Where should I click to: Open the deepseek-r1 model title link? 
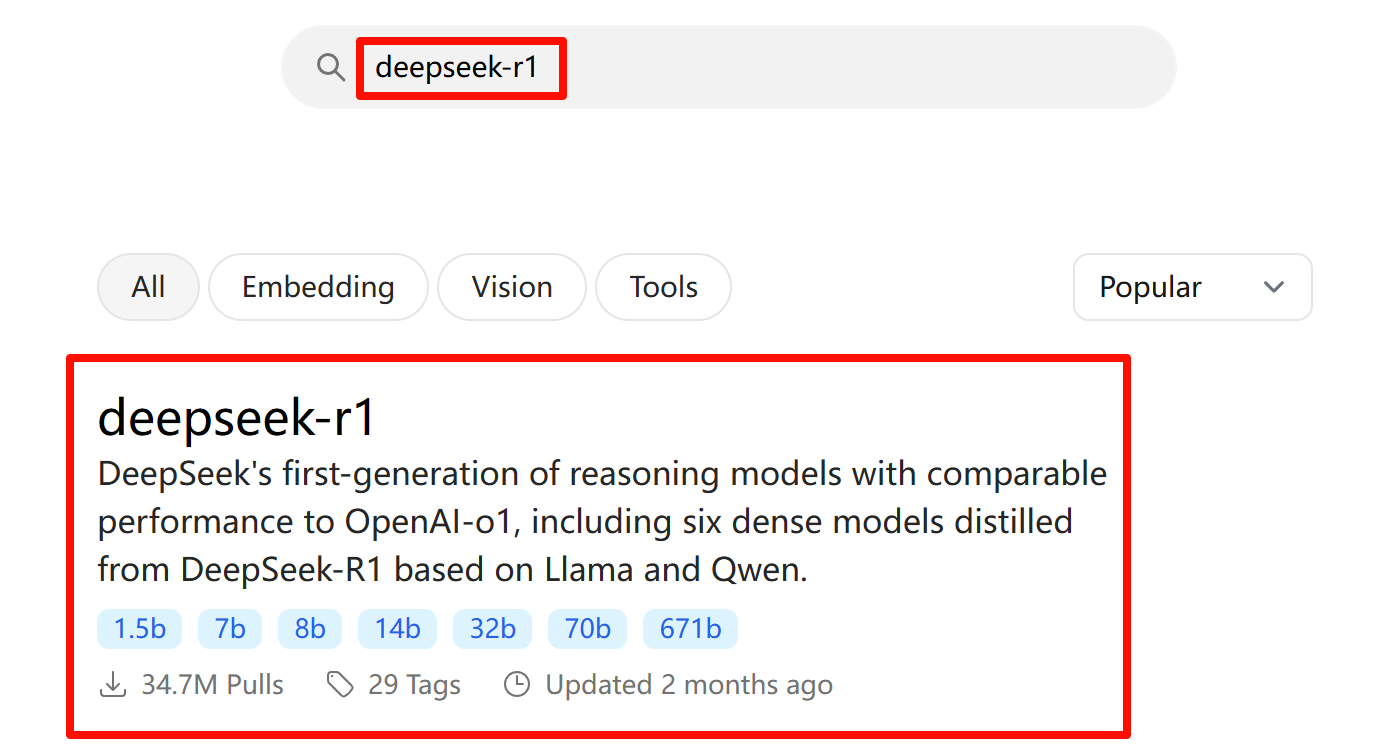coord(237,417)
